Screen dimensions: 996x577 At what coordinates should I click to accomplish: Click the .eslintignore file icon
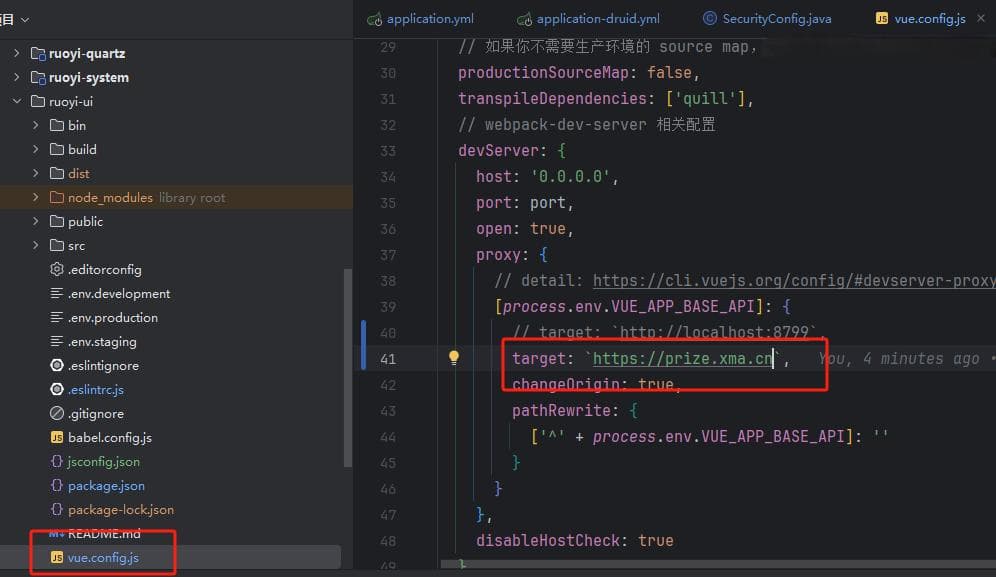click(x=57, y=365)
